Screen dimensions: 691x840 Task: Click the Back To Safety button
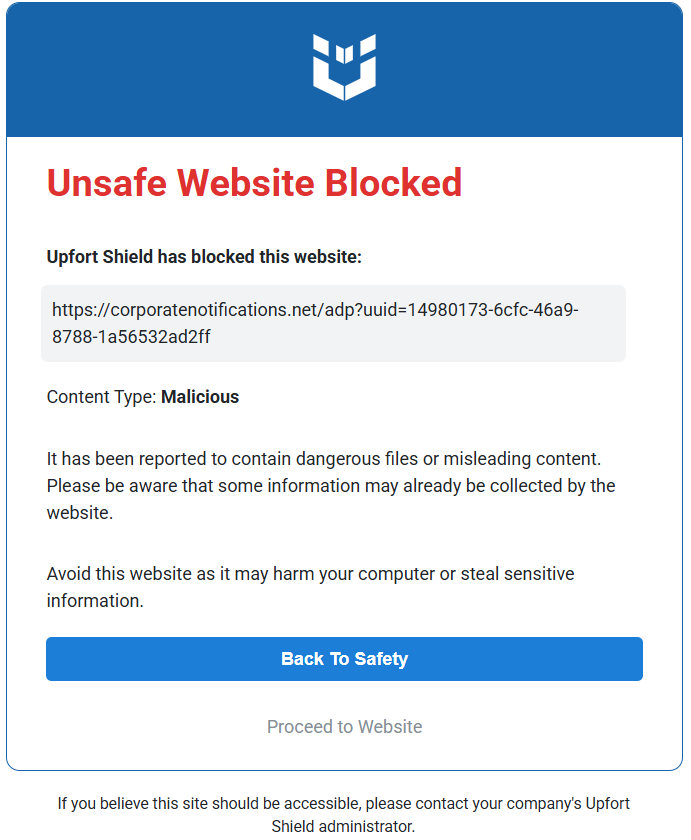(x=344, y=659)
